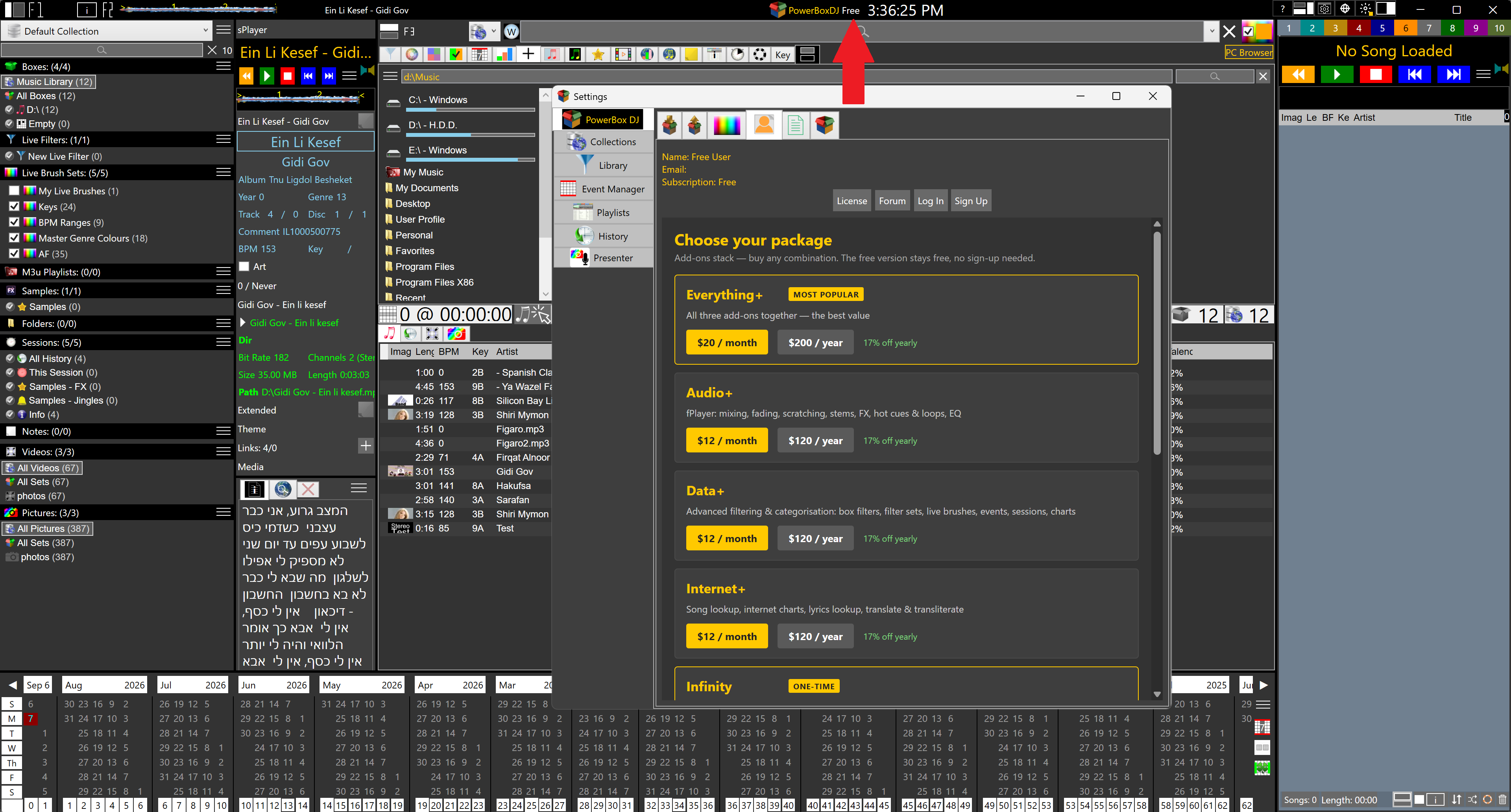
Task: Click the Sign Up button
Action: pyautogui.click(x=971, y=201)
